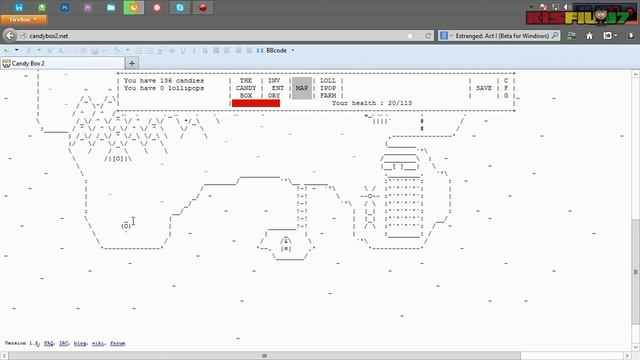Click the vertical scrollbar thumb
Viewport: 640px width, 360px height.
click(x=636, y=272)
